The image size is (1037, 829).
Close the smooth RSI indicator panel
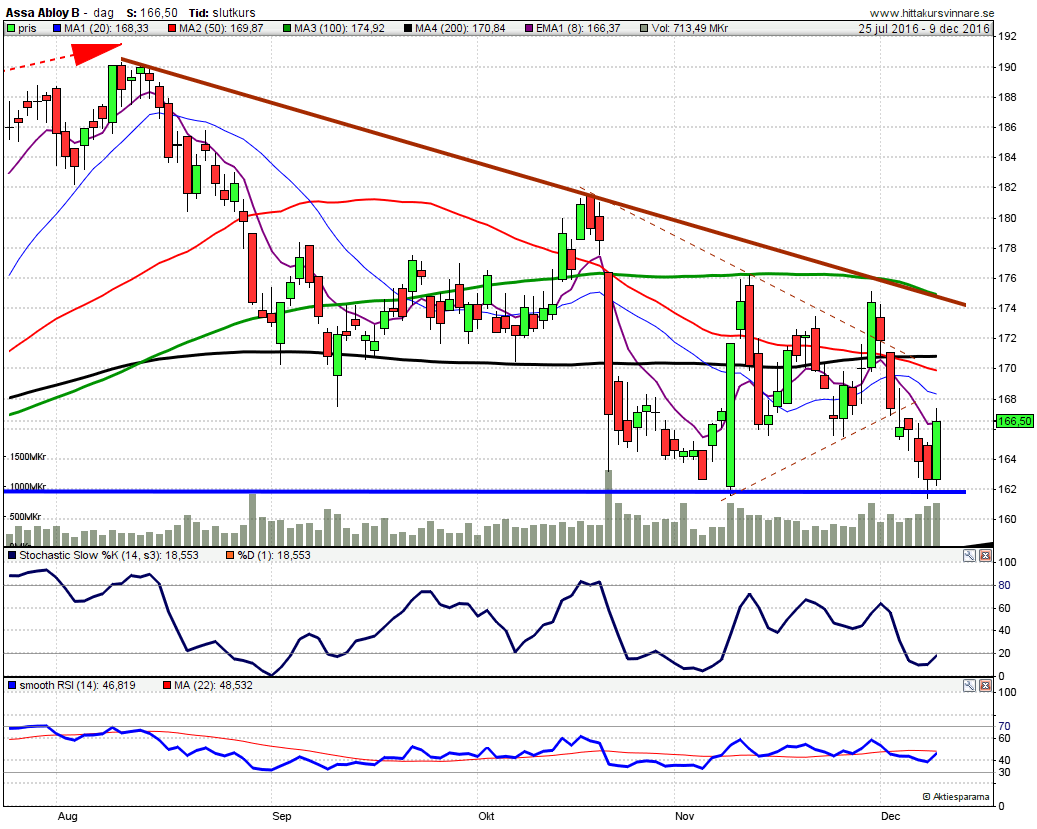[985, 685]
